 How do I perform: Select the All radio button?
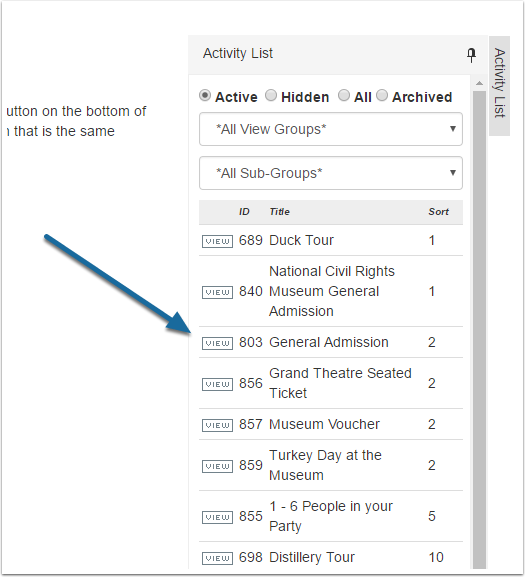[344, 95]
